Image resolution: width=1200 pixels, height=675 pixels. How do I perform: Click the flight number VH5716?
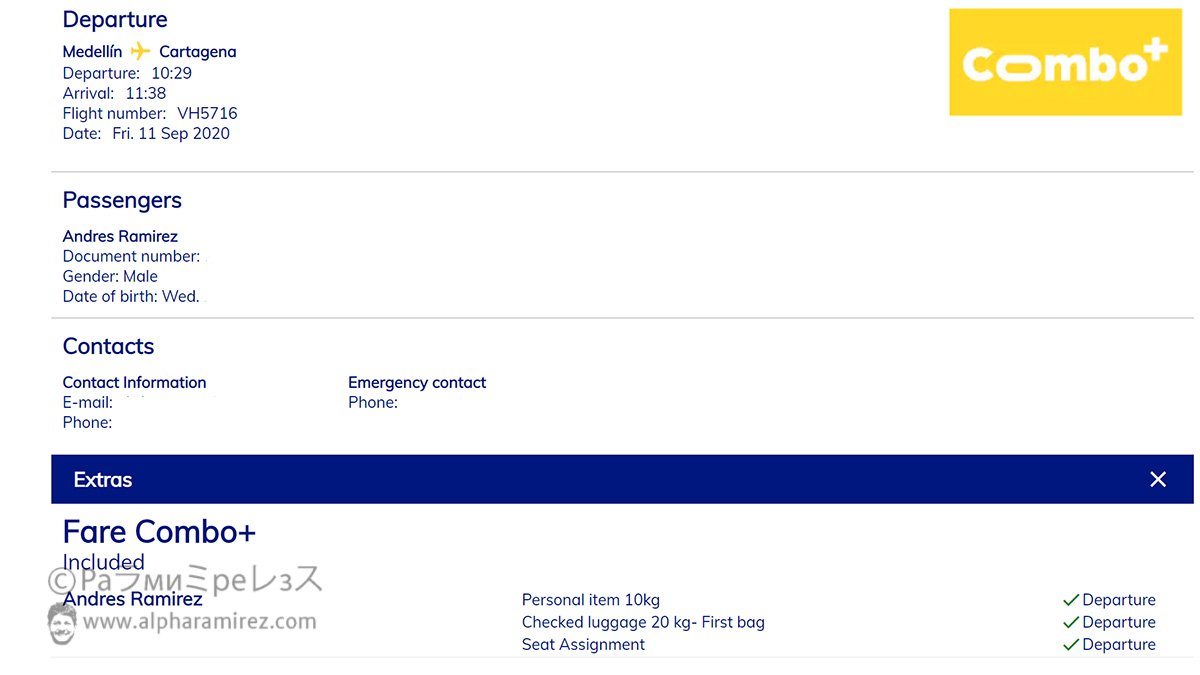(x=207, y=113)
